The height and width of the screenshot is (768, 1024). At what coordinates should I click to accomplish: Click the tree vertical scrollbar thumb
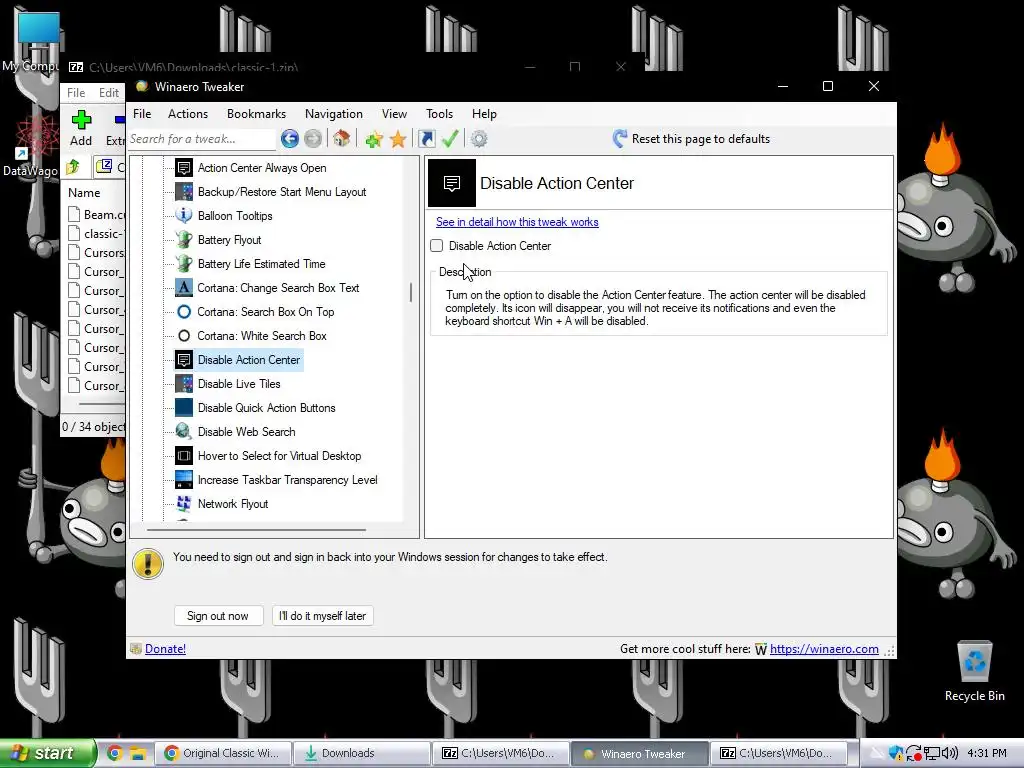click(x=411, y=293)
